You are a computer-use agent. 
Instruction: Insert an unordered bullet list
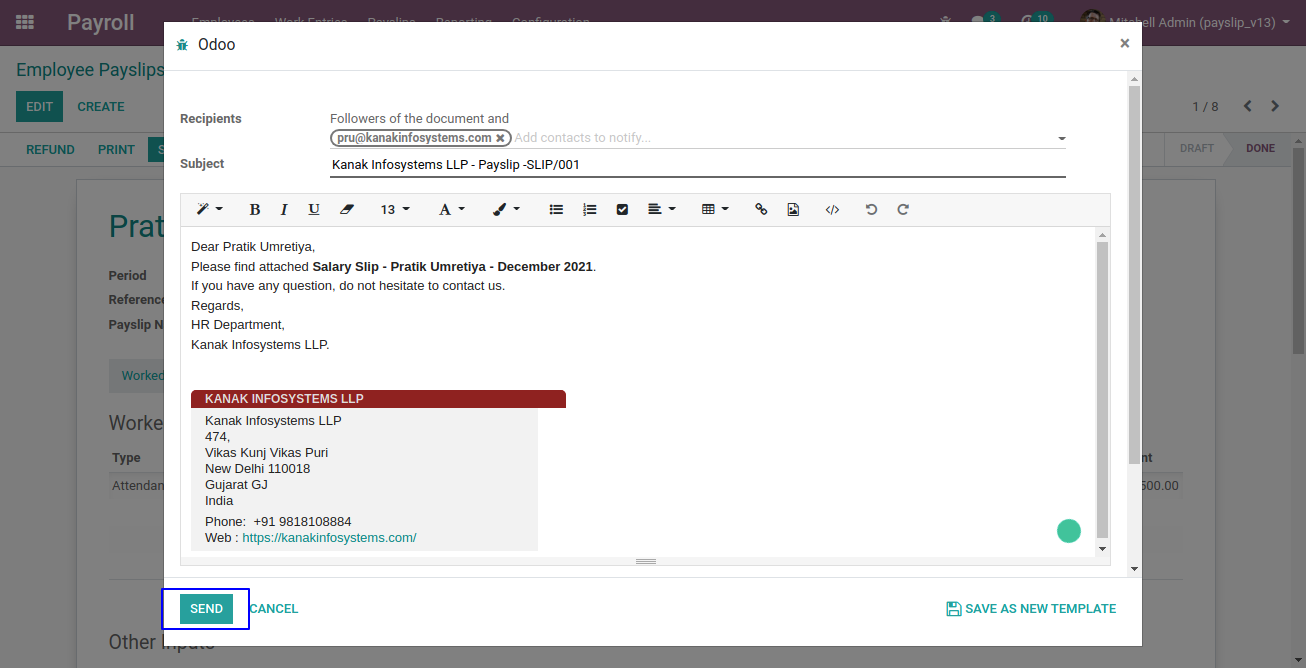click(x=557, y=210)
